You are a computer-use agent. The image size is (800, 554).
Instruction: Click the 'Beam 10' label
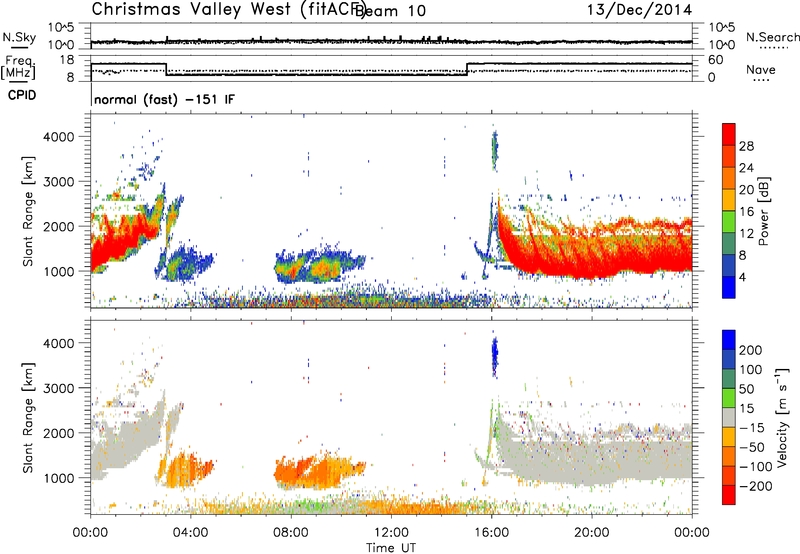(x=390, y=11)
